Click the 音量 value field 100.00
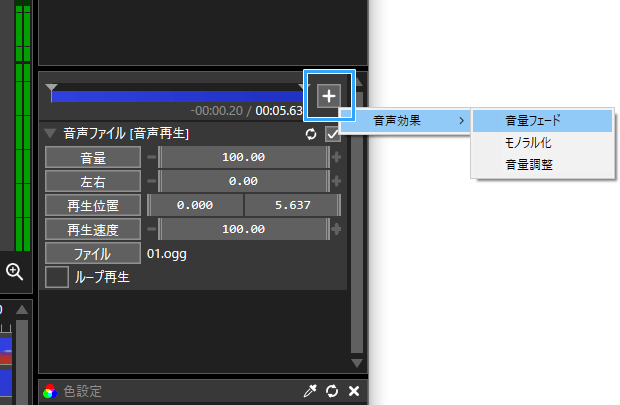This screenshot has width=620, height=405. 244,157
